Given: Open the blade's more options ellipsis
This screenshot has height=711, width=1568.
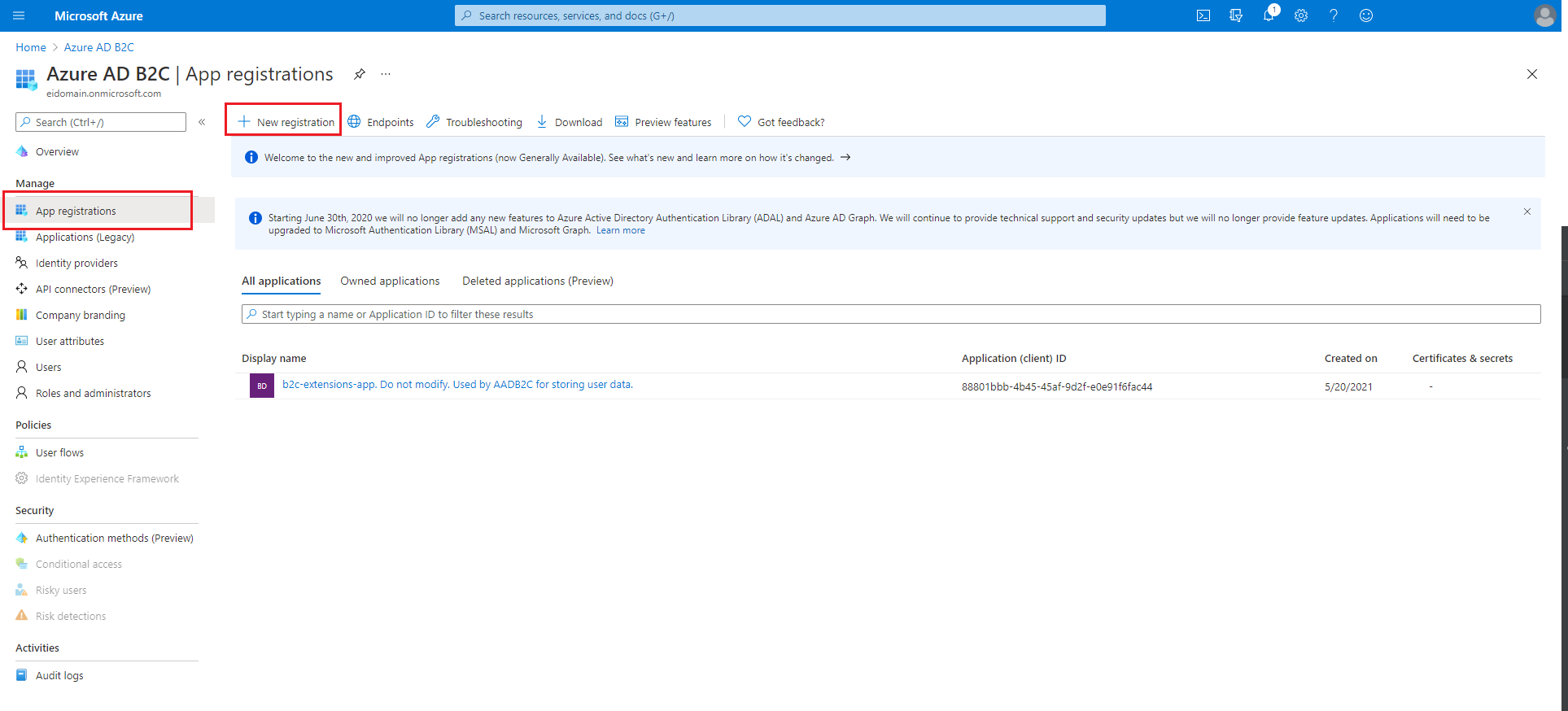Looking at the screenshot, I should [x=386, y=74].
